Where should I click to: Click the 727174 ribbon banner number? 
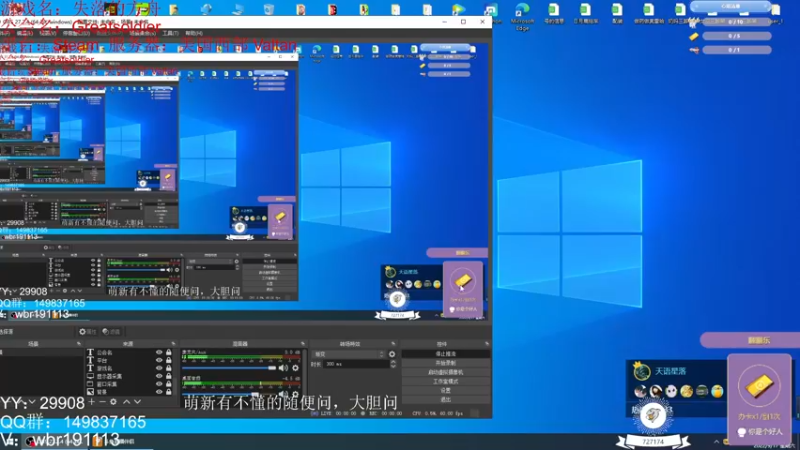click(x=653, y=441)
